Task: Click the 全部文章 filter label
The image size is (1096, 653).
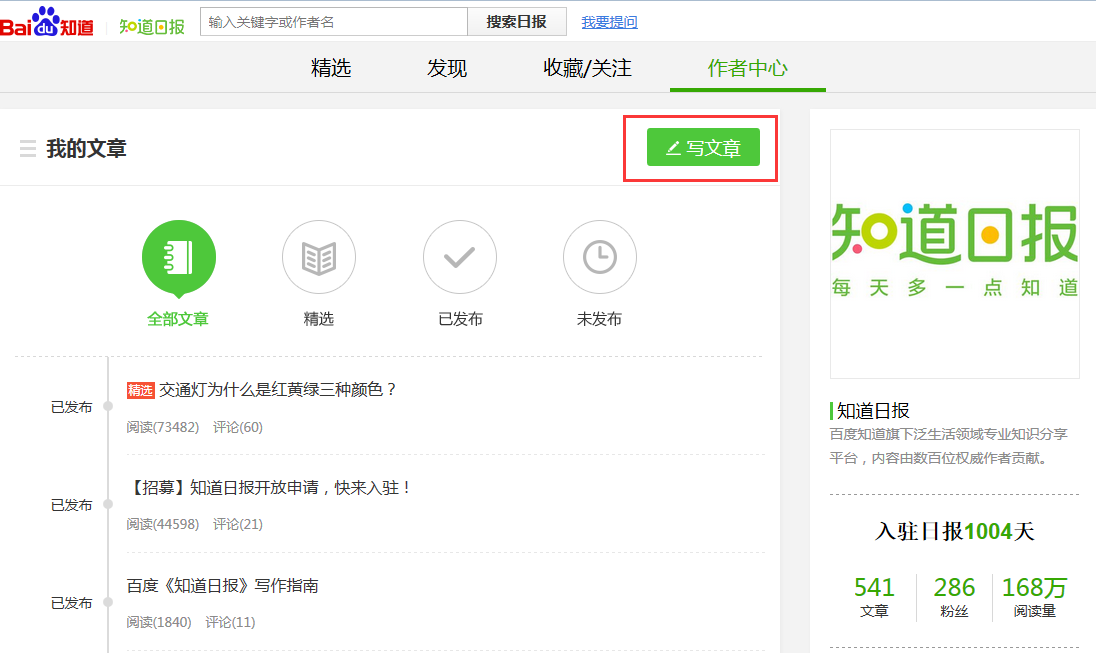Action: click(178, 319)
